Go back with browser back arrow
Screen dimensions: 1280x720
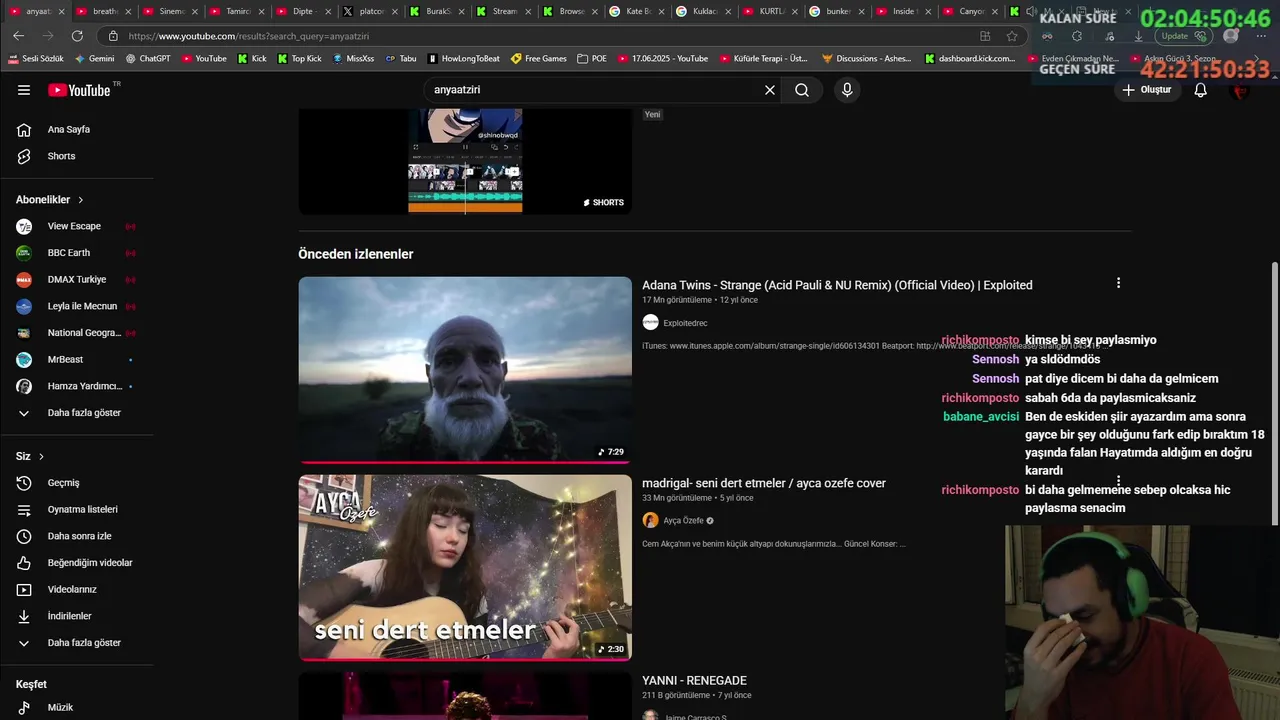tap(18, 36)
